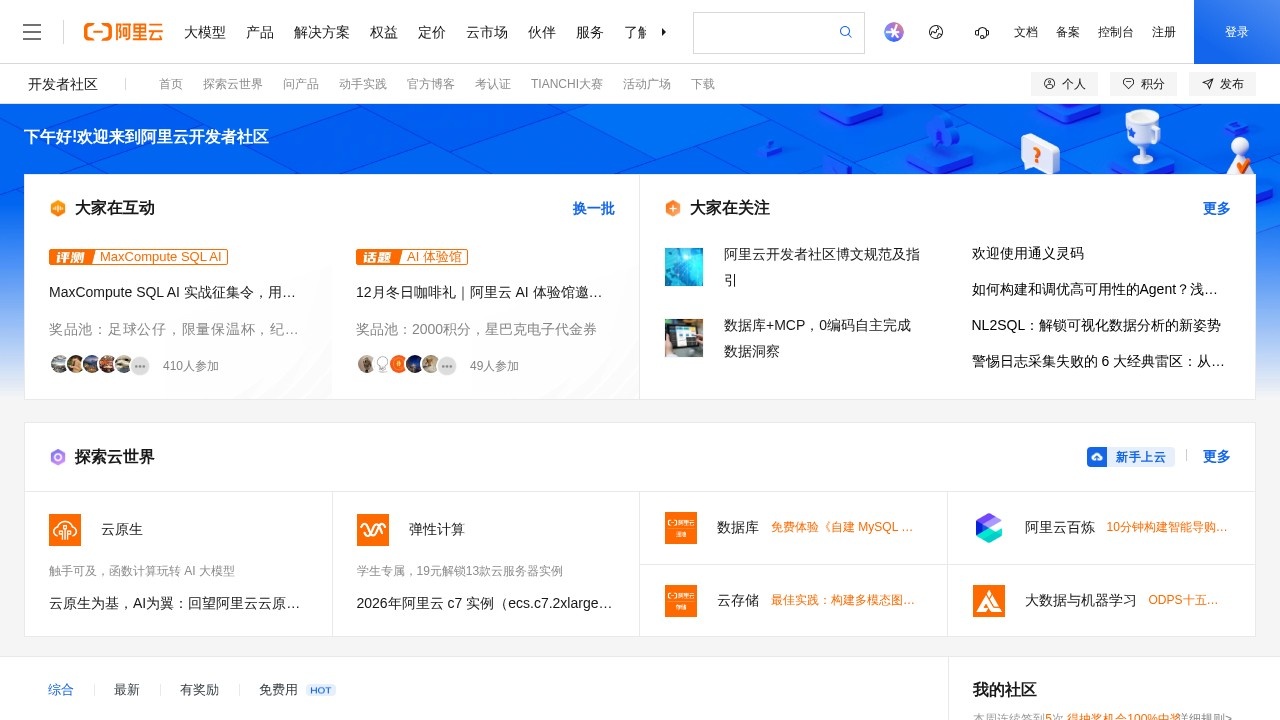Click the orange 数据库 Alibaba Cloud icon
Image resolution: width=1280 pixels, height=720 pixels.
click(681, 527)
